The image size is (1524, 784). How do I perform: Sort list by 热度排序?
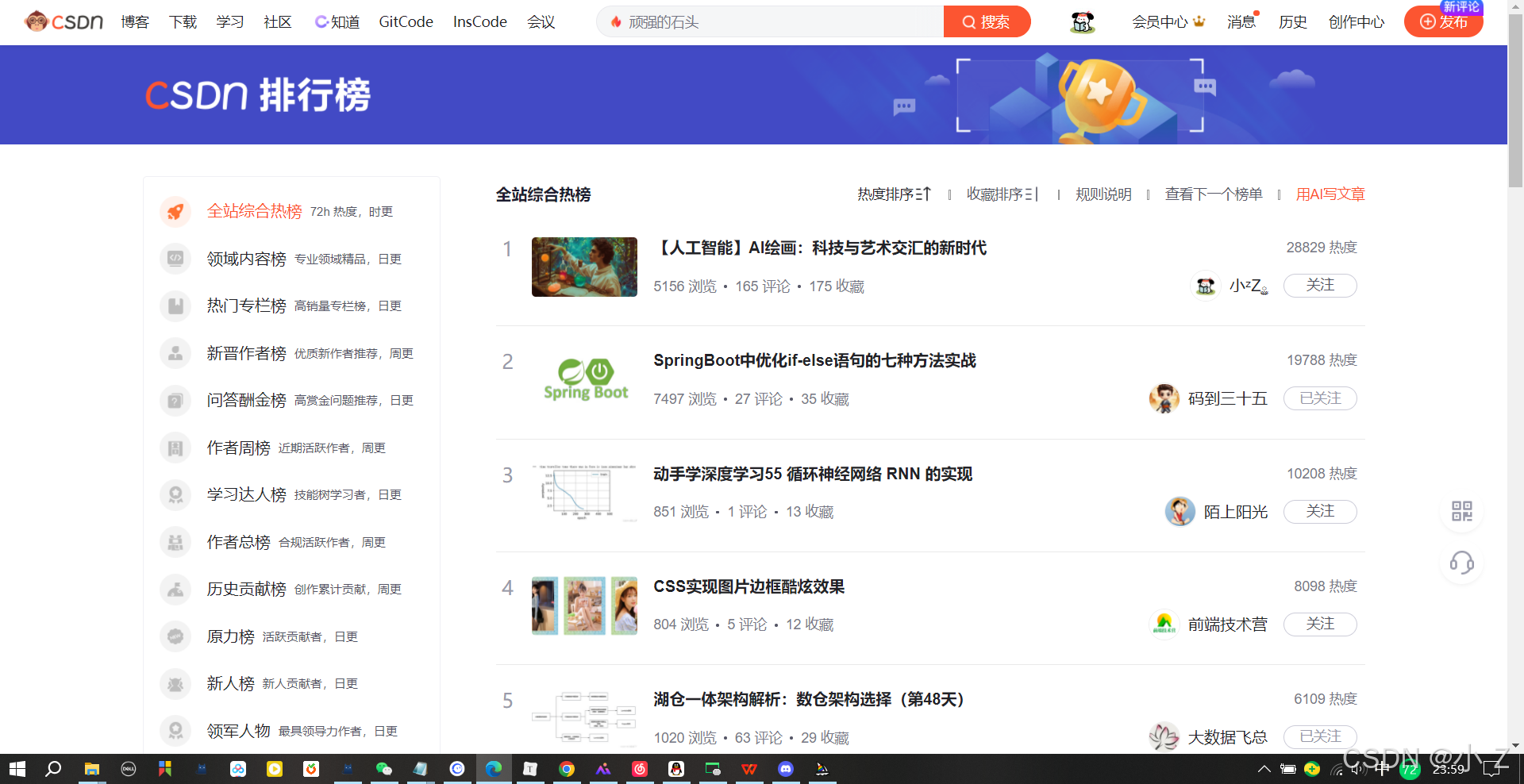[x=894, y=194]
